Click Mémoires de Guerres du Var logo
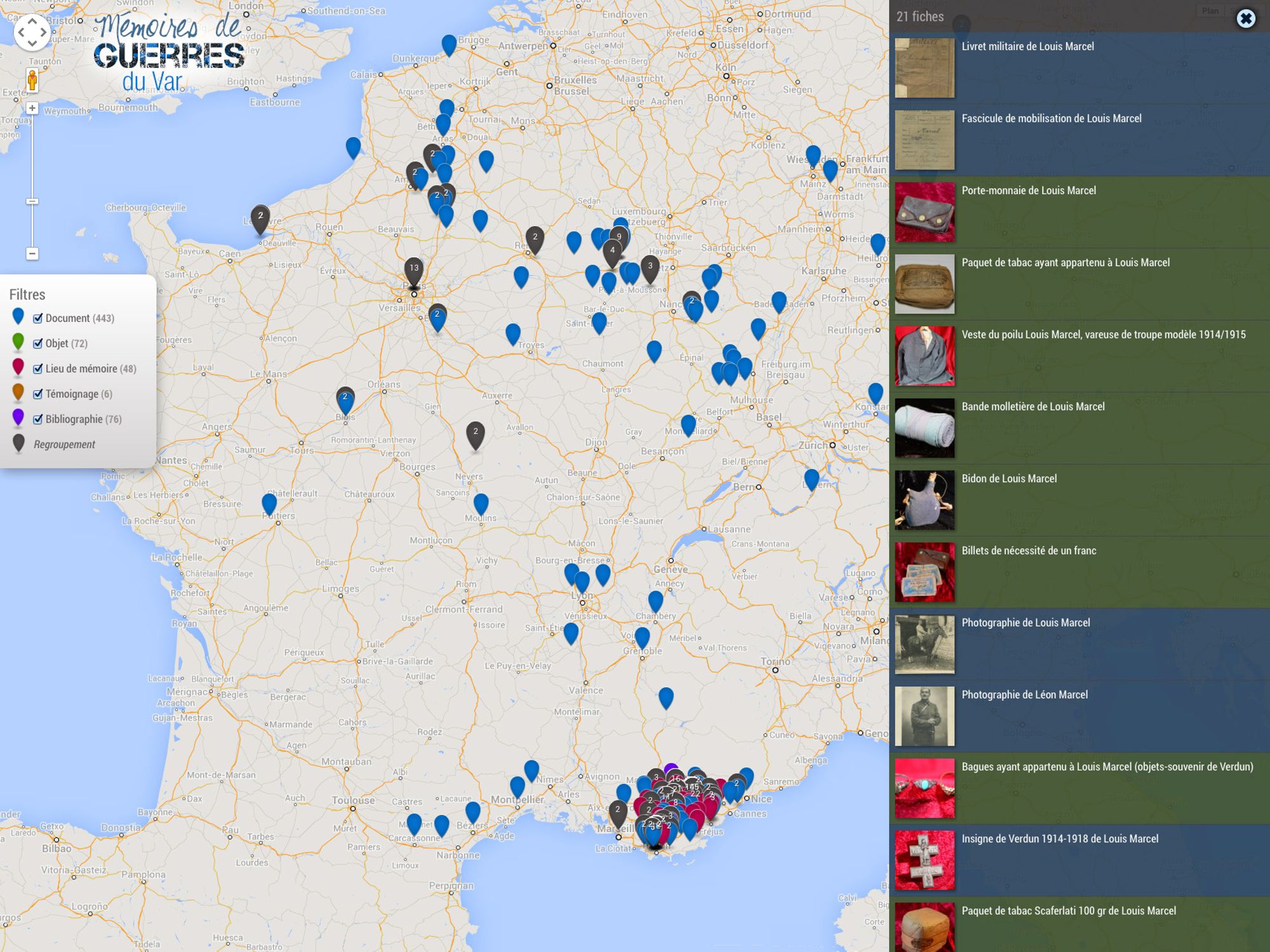The width and height of the screenshot is (1270, 952). pyautogui.click(x=169, y=54)
